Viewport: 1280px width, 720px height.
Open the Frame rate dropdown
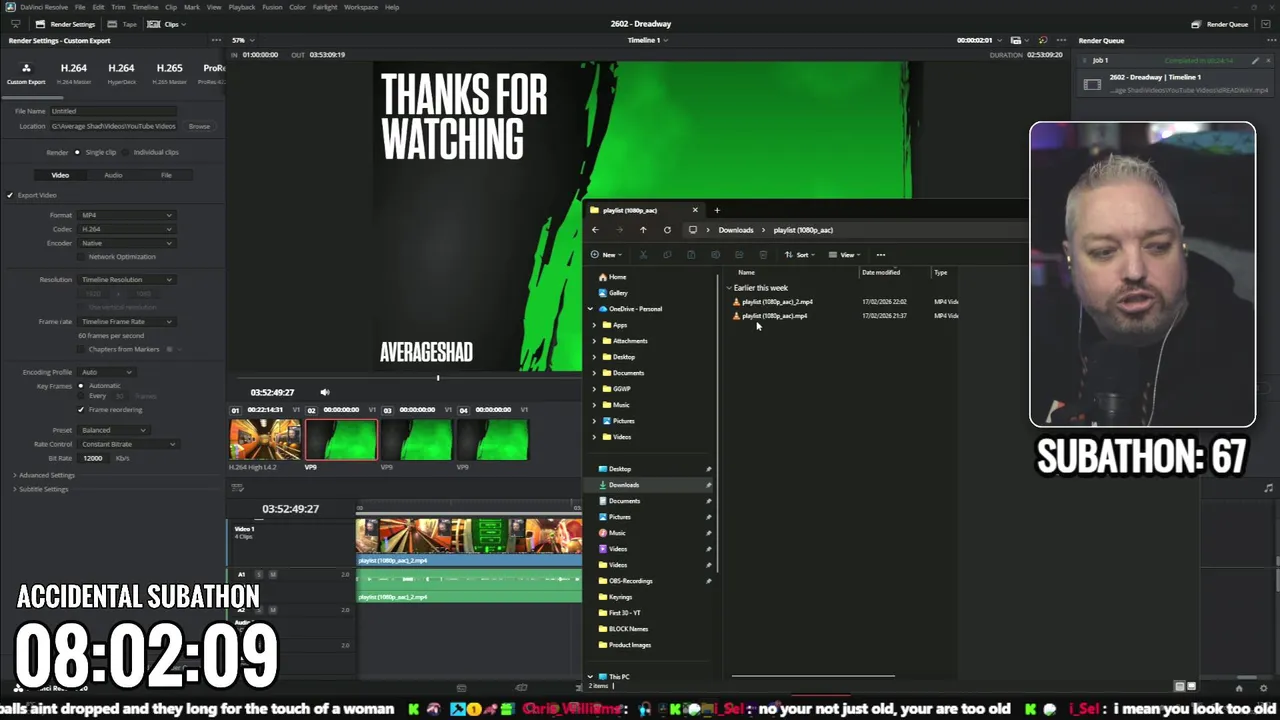pyautogui.click(x=126, y=322)
